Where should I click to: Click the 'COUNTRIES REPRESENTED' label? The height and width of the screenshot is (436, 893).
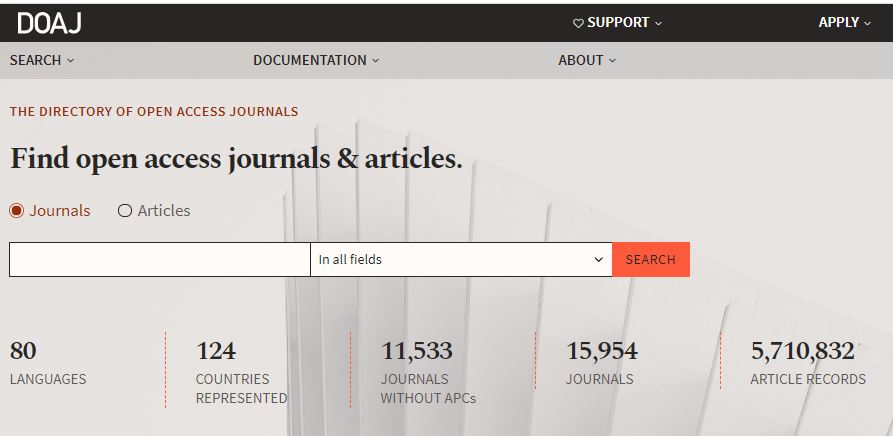241,389
